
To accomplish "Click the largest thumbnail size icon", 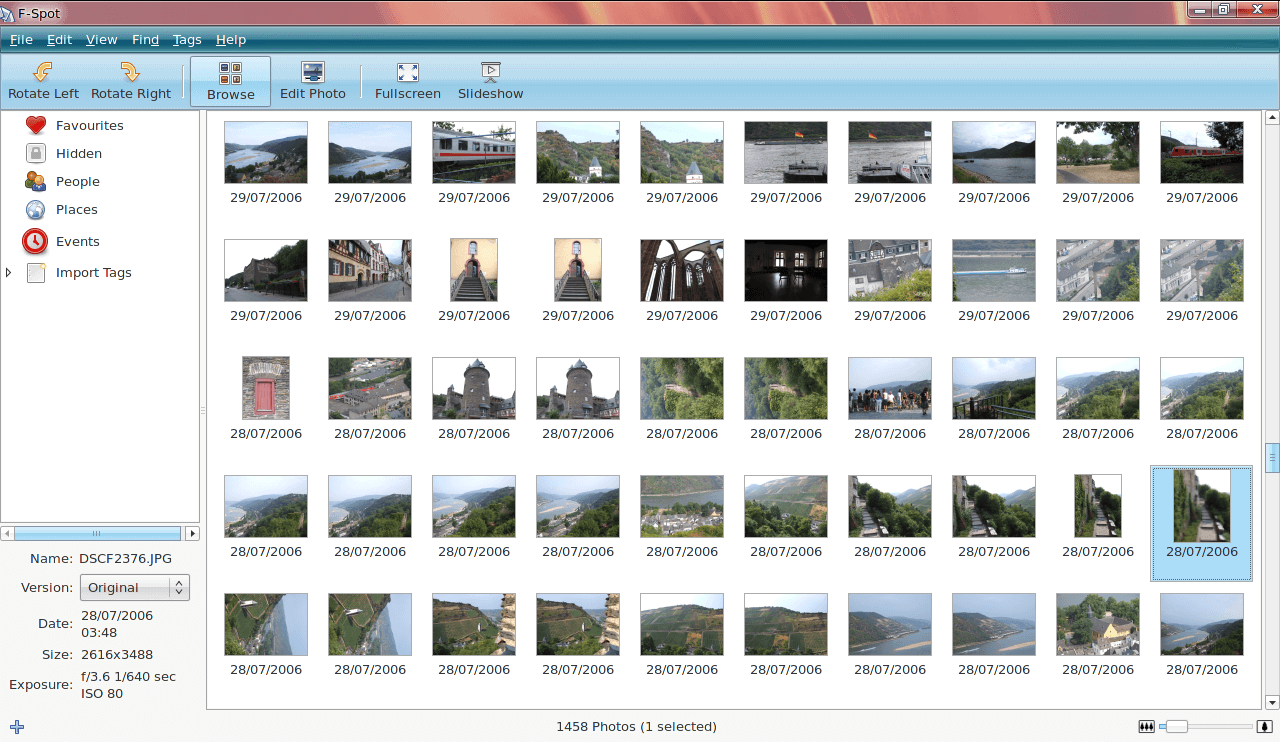I will point(1264,727).
